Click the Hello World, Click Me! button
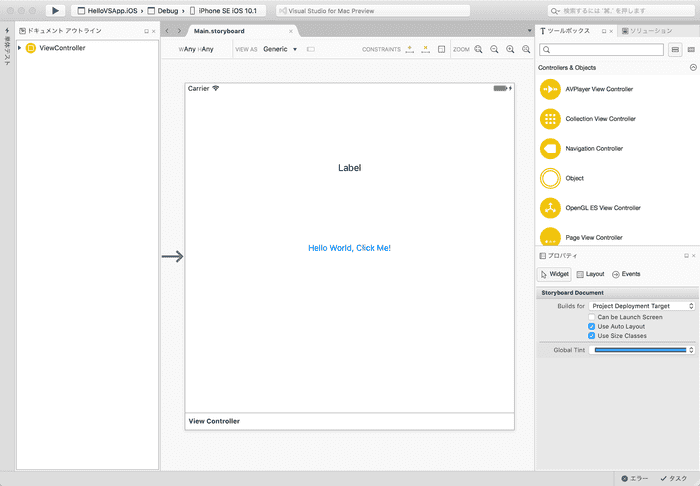700x486 pixels. 349,248
